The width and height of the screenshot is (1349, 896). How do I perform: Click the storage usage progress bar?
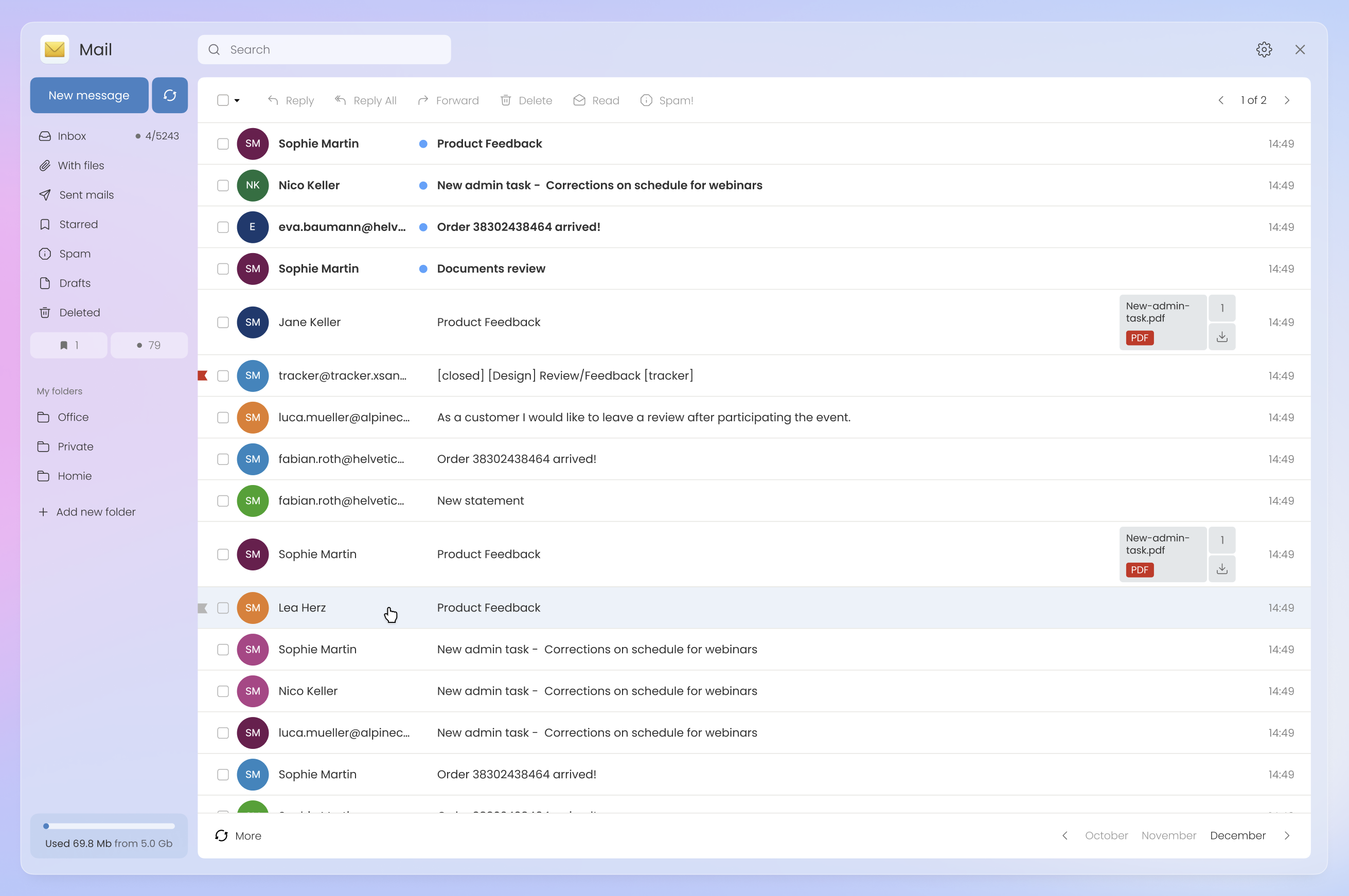[x=109, y=826]
